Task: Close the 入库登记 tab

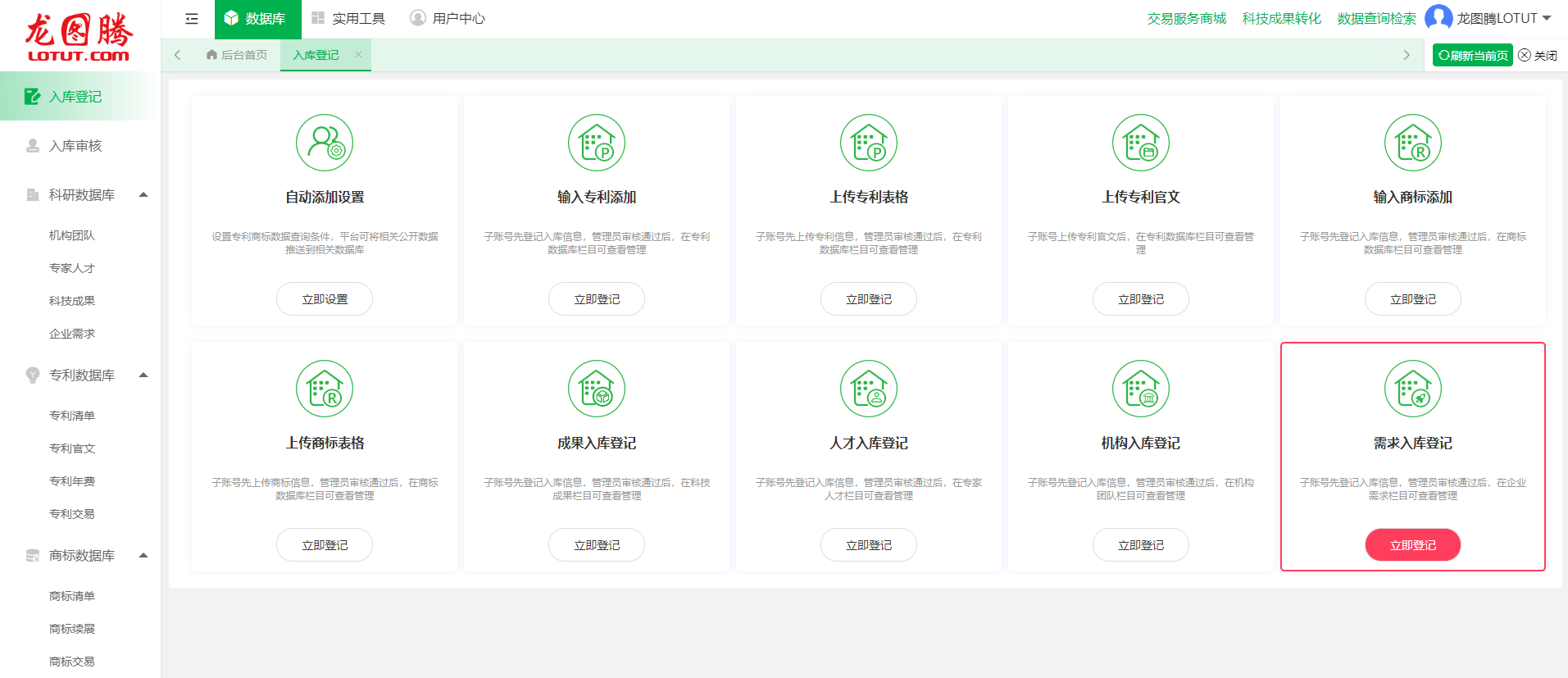Action: click(x=358, y=55)
